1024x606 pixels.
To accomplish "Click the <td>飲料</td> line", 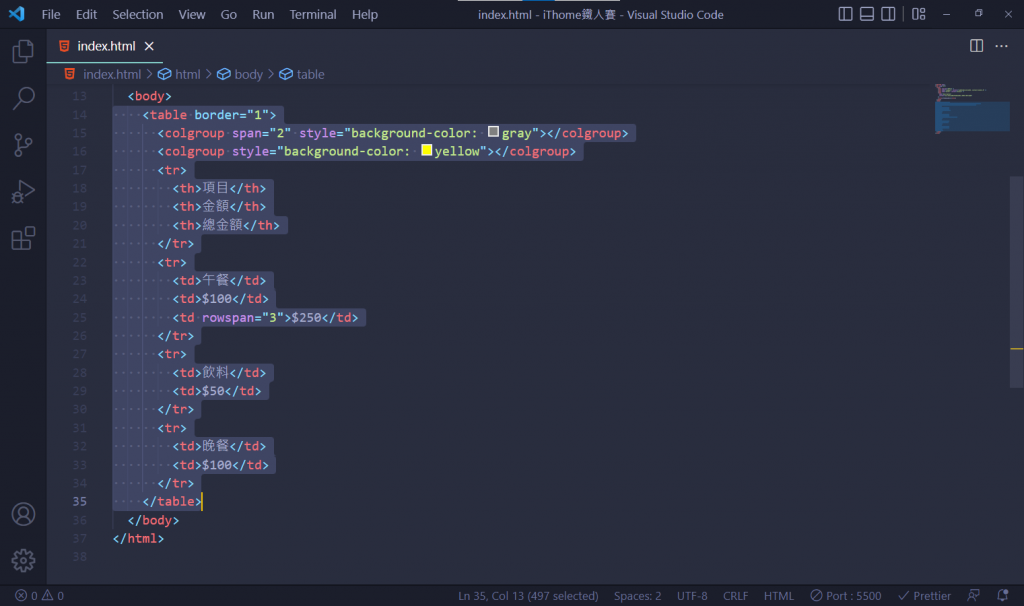I will coord(219,373).
